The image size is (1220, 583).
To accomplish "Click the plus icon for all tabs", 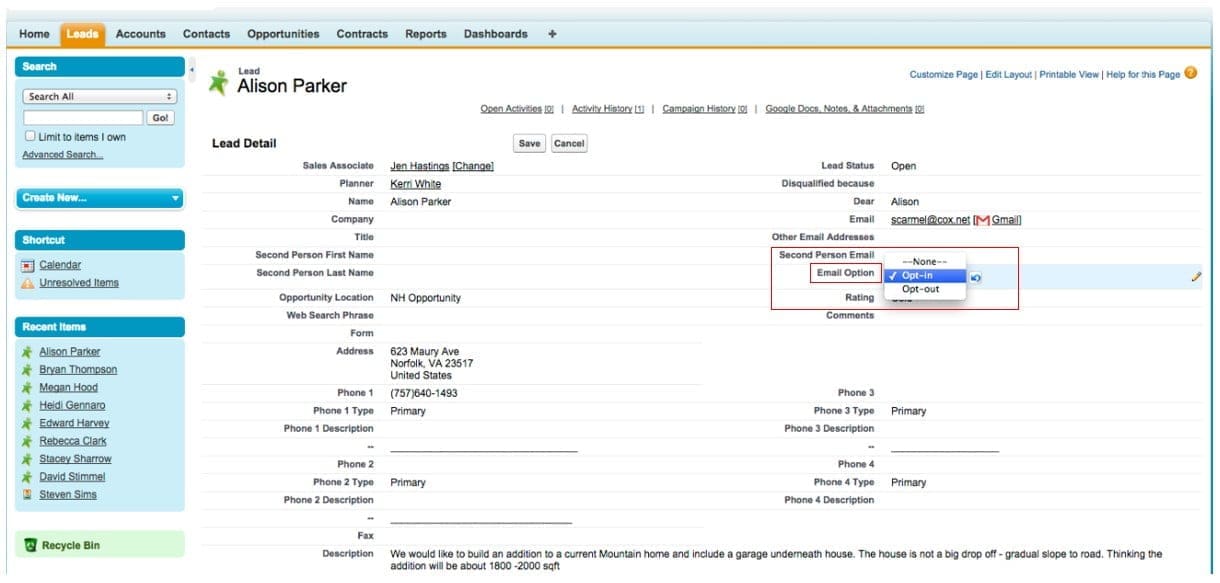I will 552,34.
